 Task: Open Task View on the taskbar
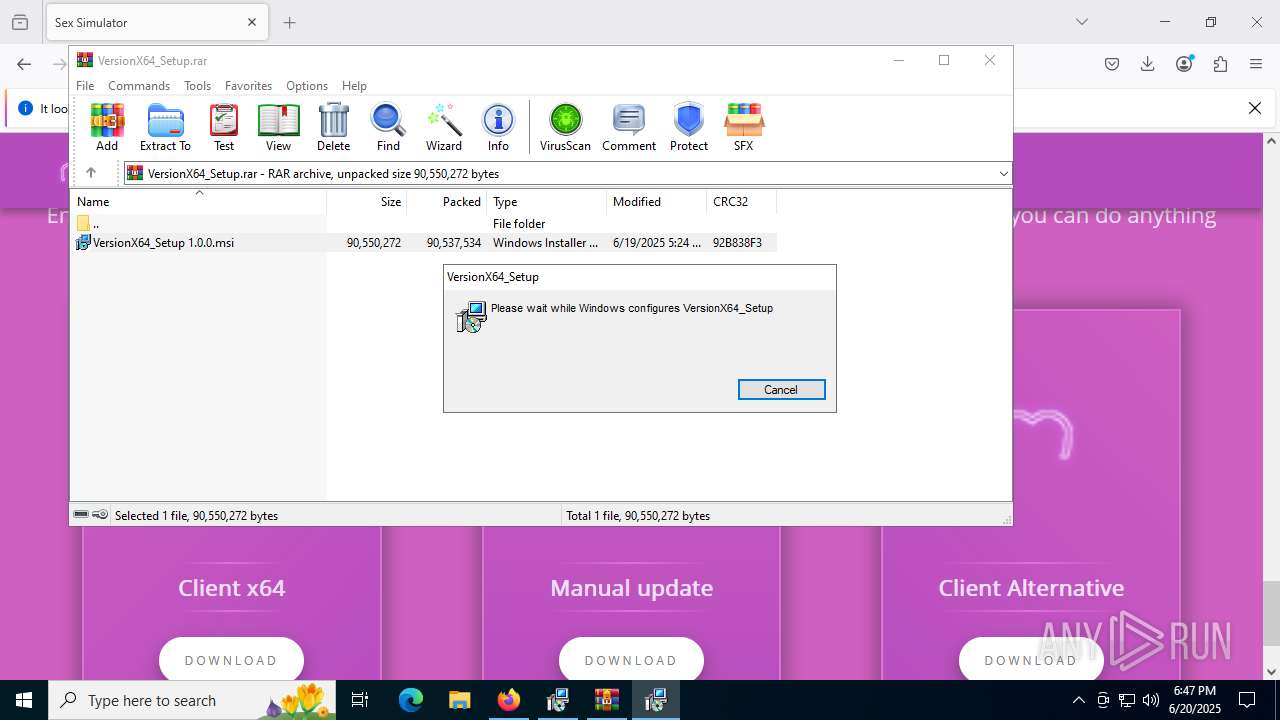360,700
